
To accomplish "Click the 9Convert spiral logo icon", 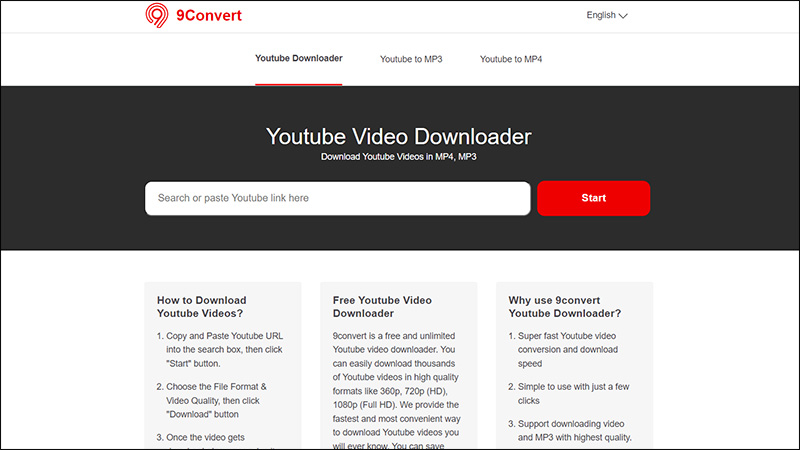I will 157,15.
